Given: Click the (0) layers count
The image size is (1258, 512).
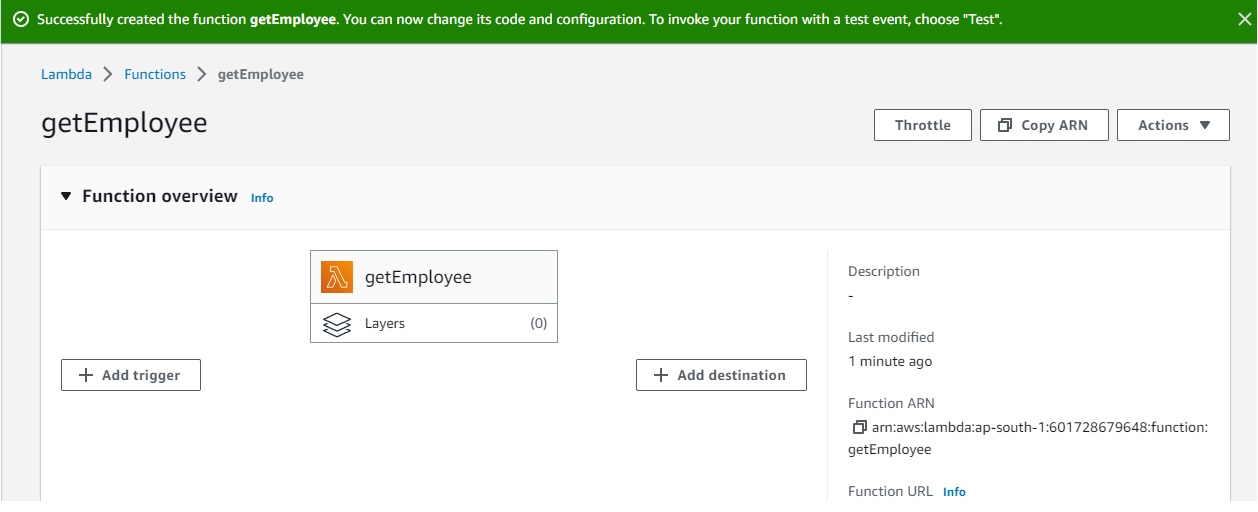Looking at the screenshot, I should click(538, 323).
